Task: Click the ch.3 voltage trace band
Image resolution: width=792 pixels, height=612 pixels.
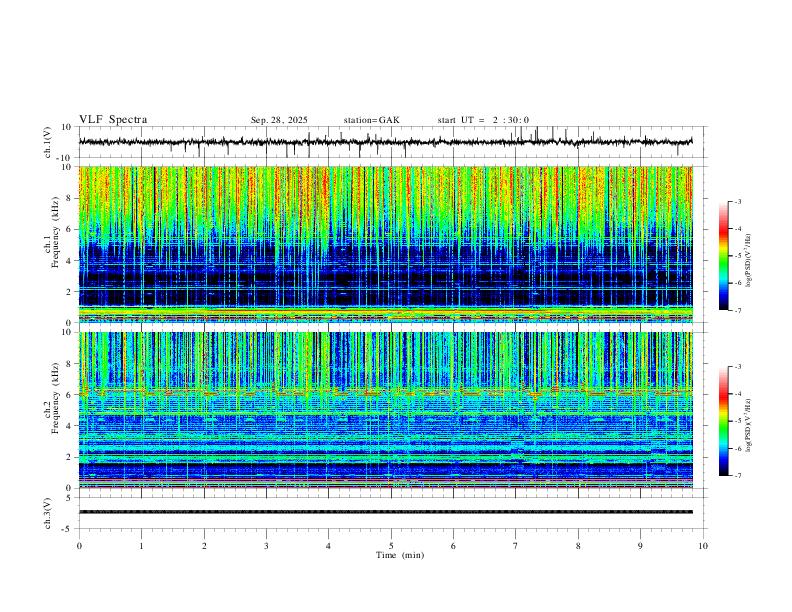Action: pos(386,512)
